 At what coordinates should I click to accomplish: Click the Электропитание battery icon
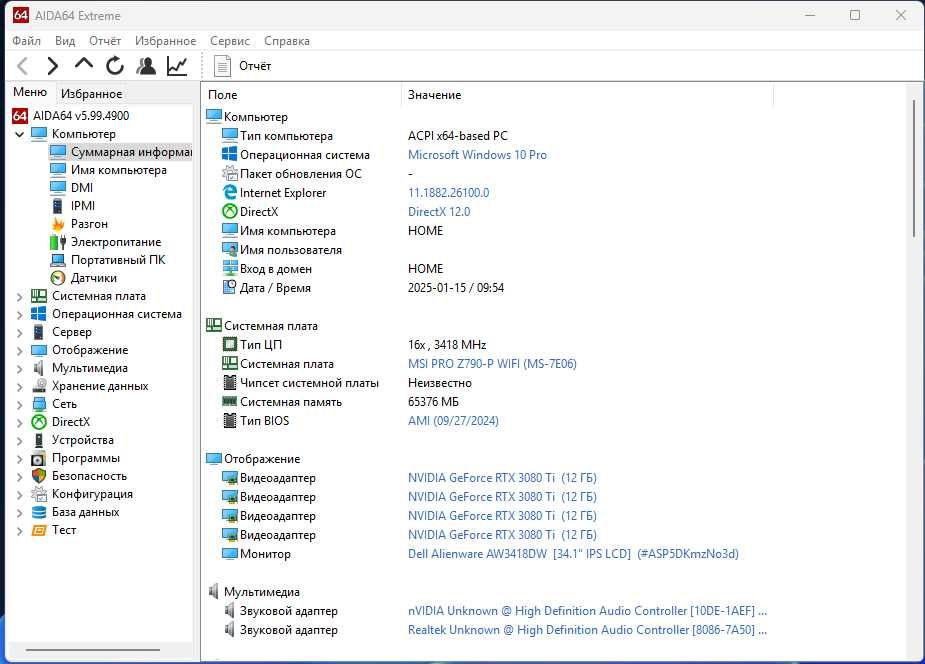point(58,242)
